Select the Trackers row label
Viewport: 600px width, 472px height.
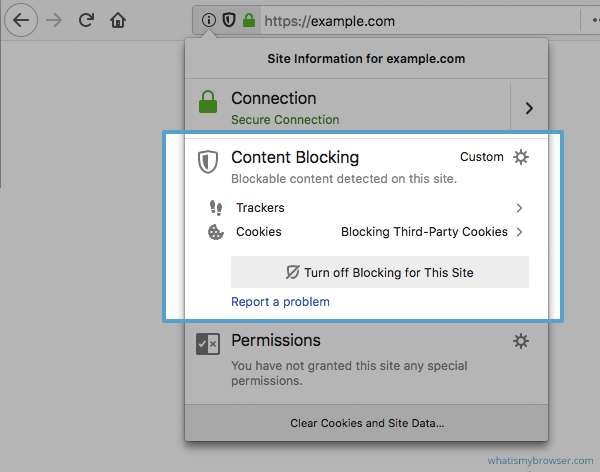(x=260, y=208)
